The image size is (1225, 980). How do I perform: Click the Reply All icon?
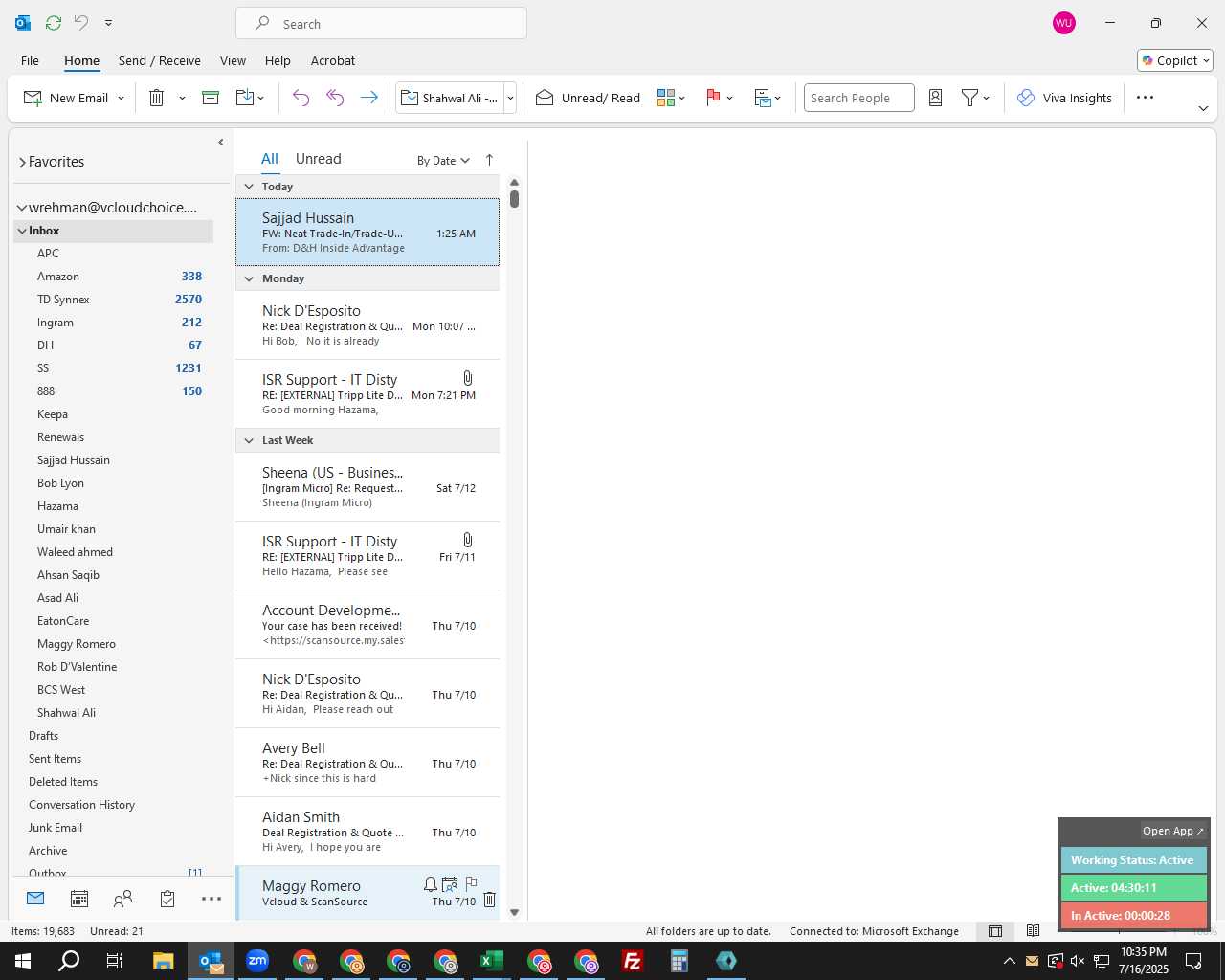point(335,98)
